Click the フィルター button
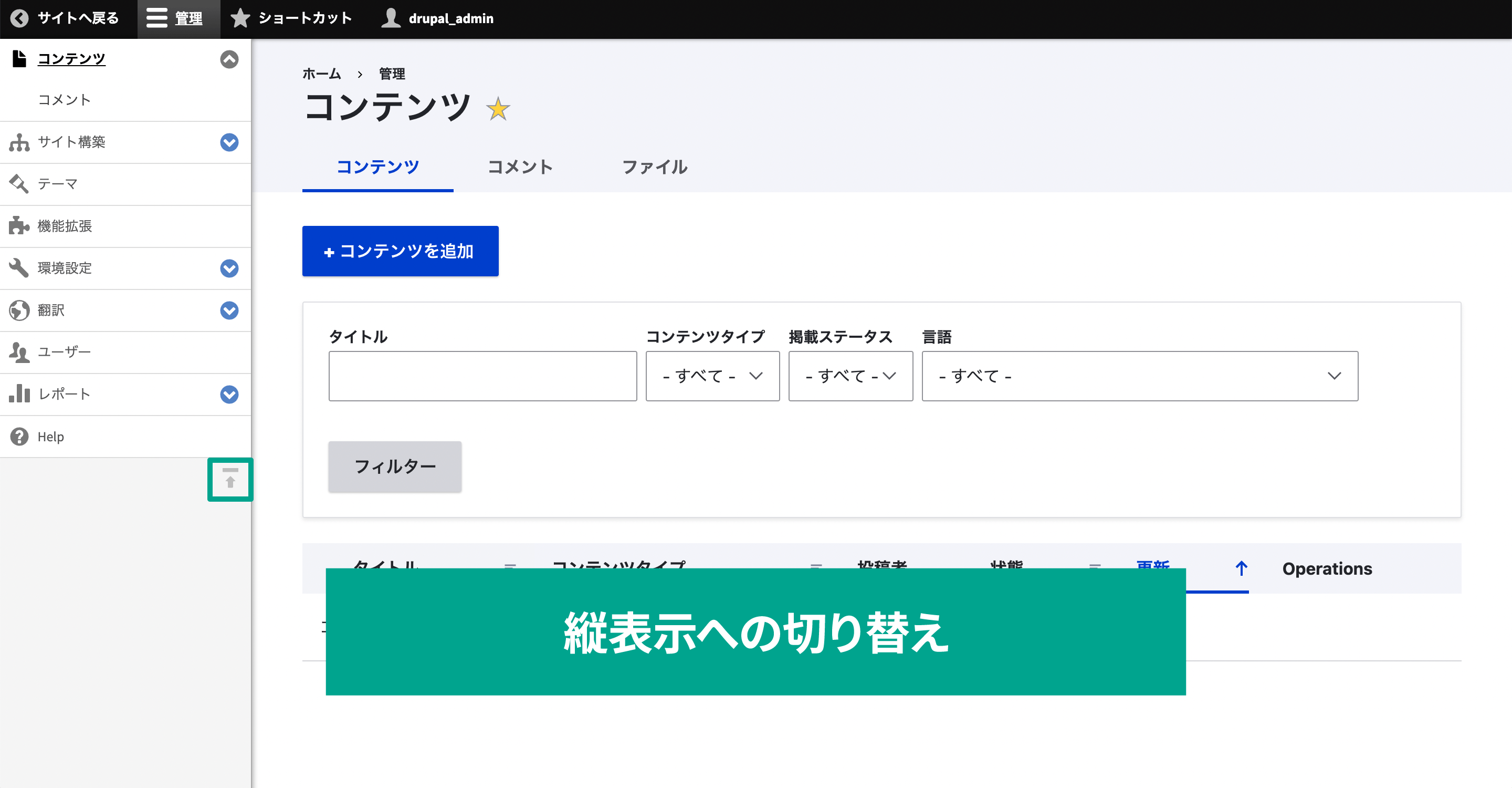1512x788 pixels. click(x=395, y=467)
